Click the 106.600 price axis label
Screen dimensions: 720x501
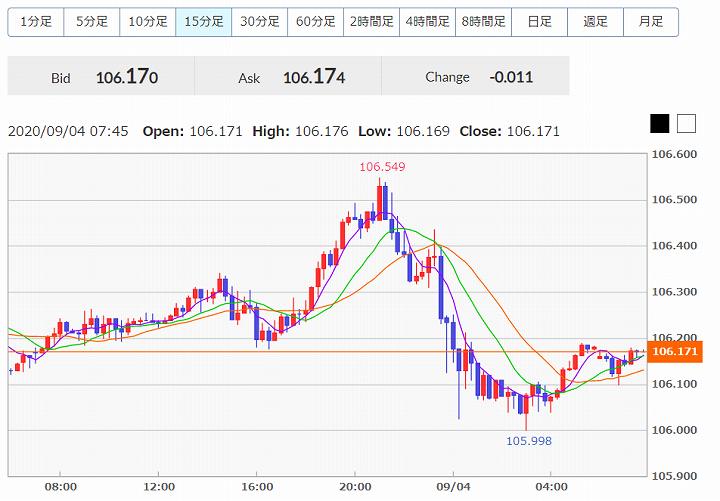coord(674,154)
